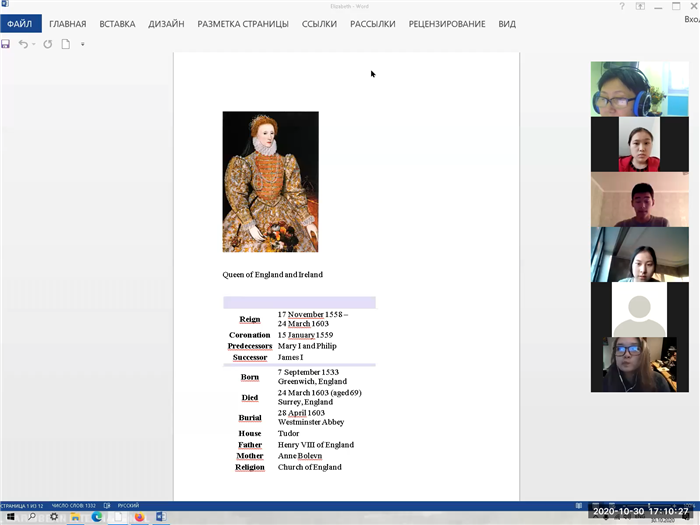The image size is (700, 525).
Task: Click the Save icon in quick access toolbar
Action: [6, 44]
